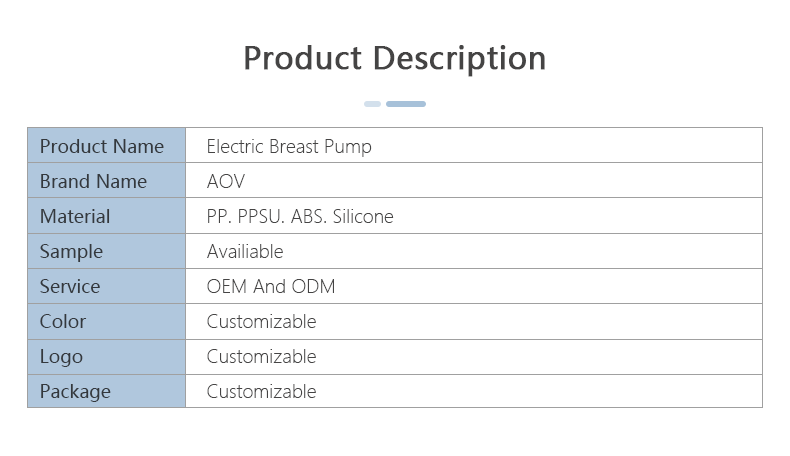Click the Customizable value beside Package
The image size is (790, 456).
261,391
